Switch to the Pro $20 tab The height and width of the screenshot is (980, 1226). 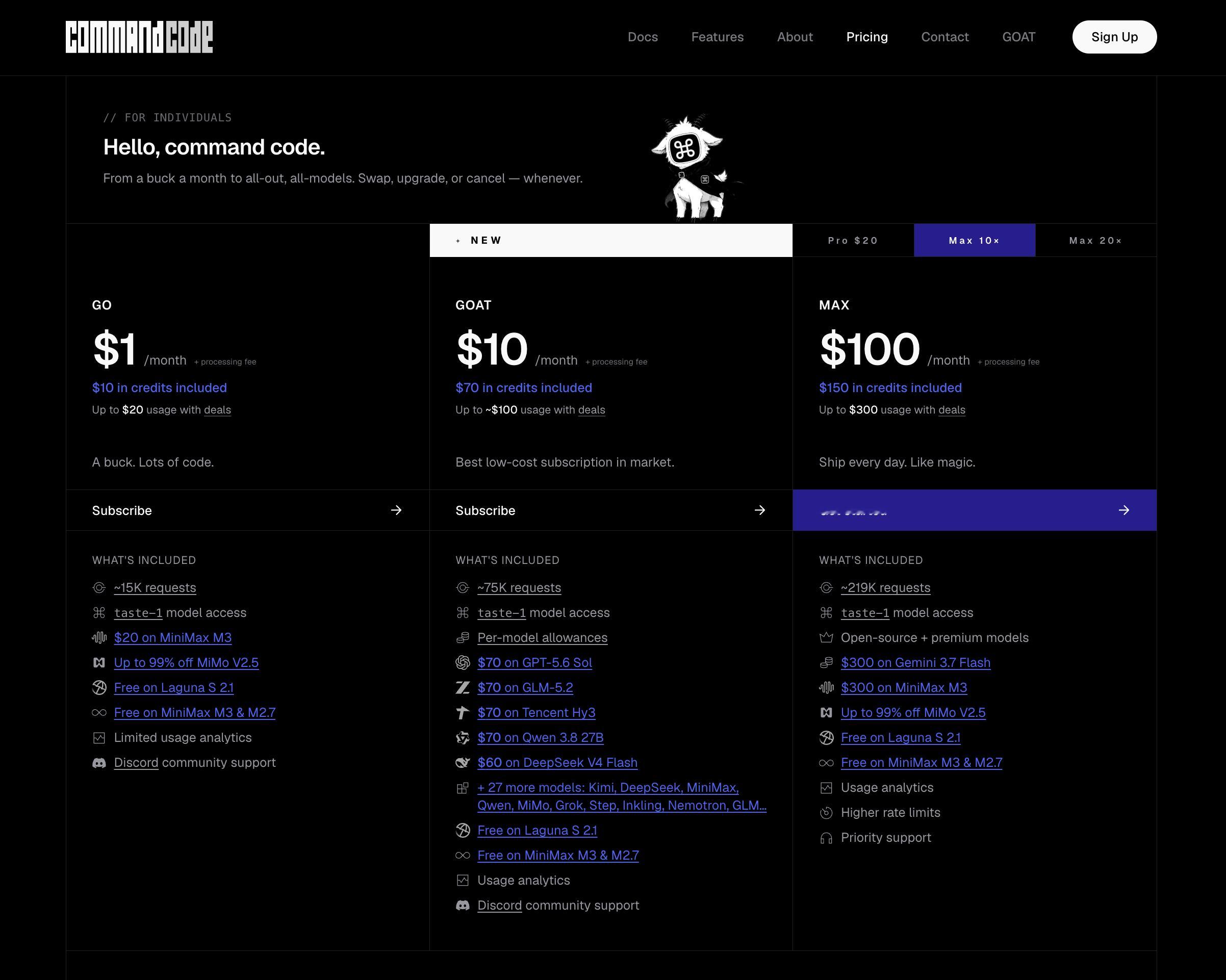click(x=853, y=241)
